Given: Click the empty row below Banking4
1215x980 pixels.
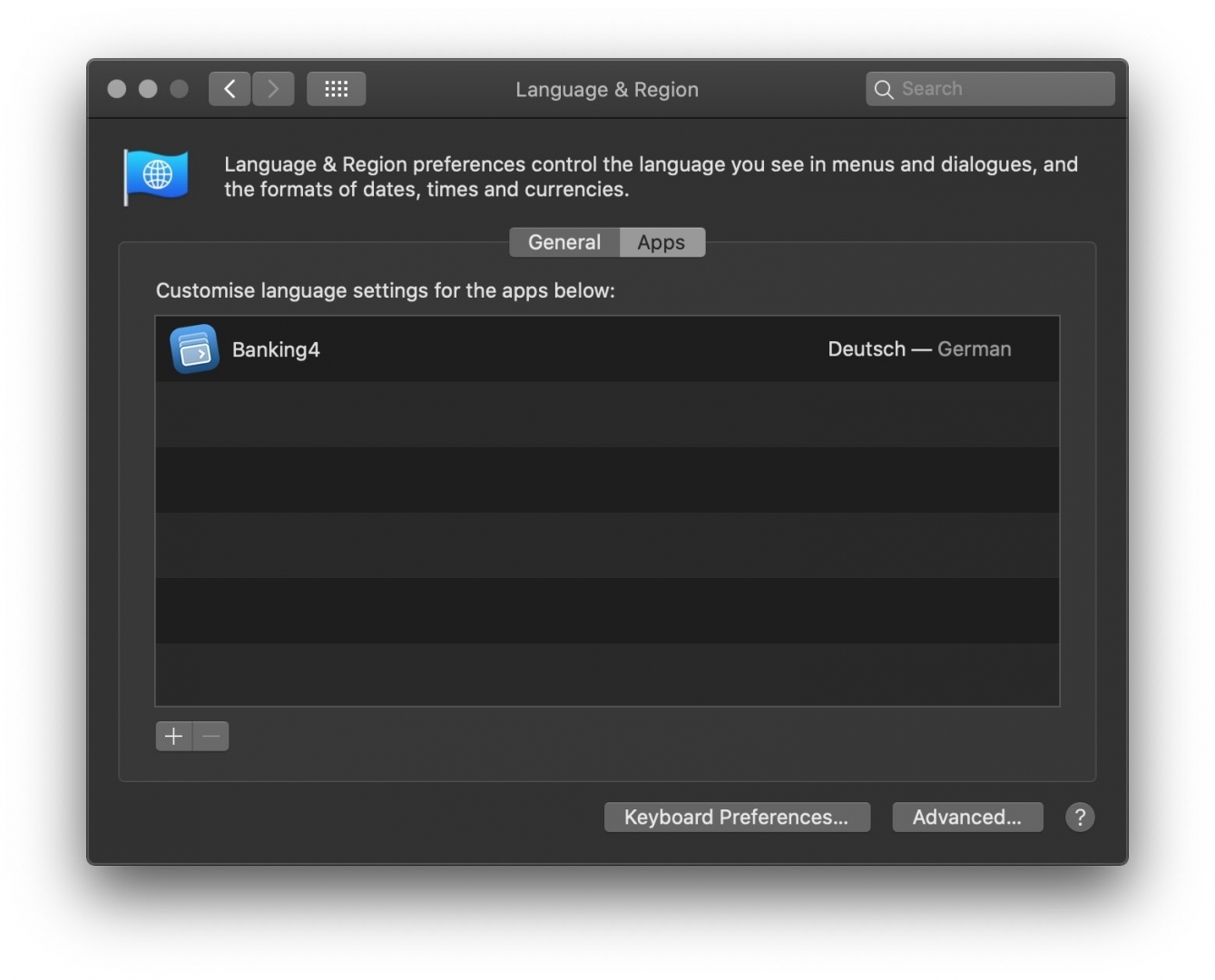Looking at the screenshot, I should click(606, 414).
